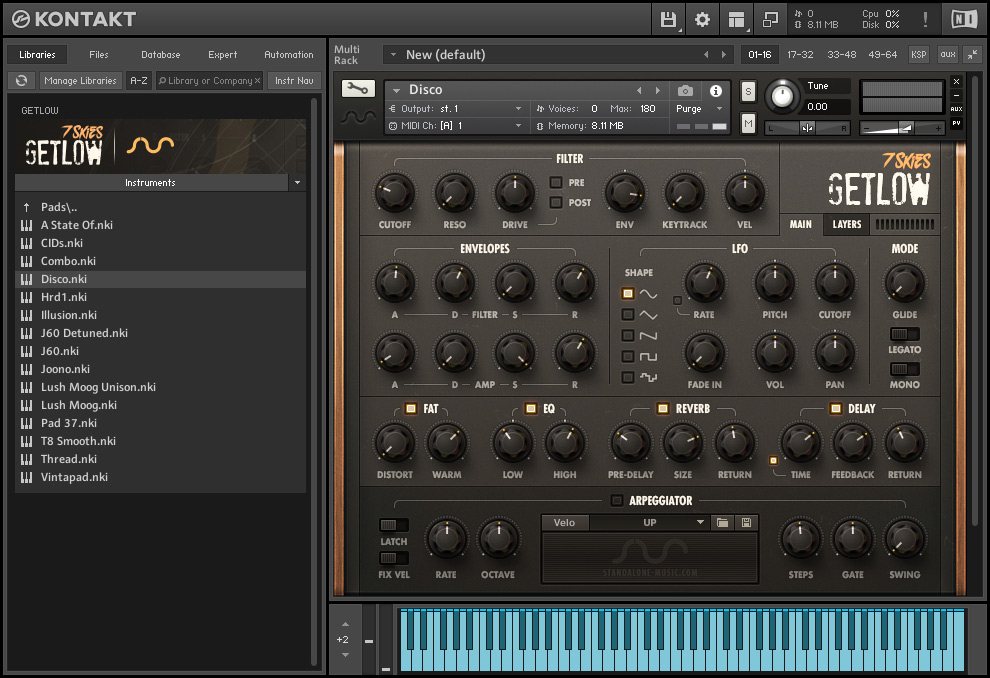Click the save floppy disk icon in header
The image size is (990, 678).
point(669,19)
